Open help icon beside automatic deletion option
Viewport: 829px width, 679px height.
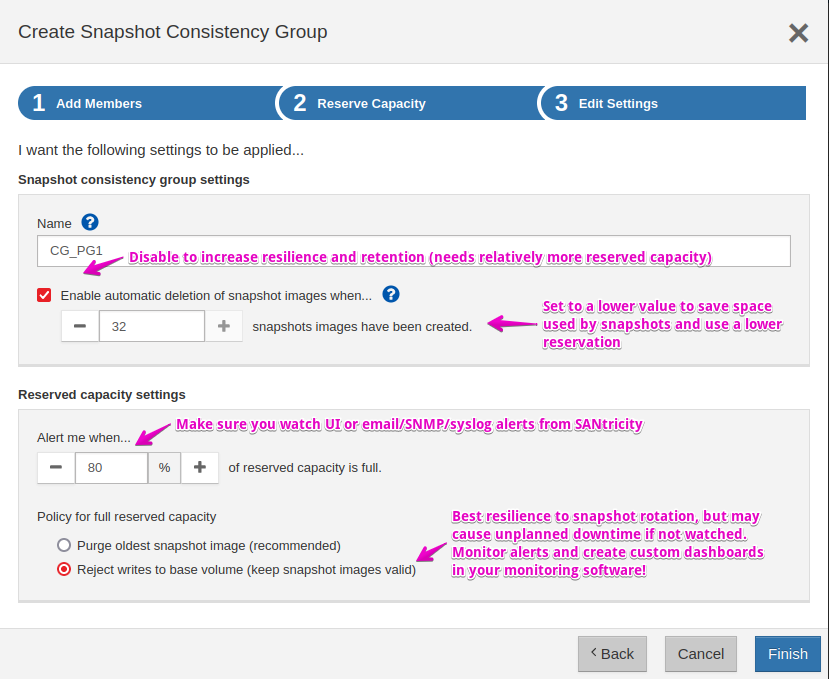(391, 294)
